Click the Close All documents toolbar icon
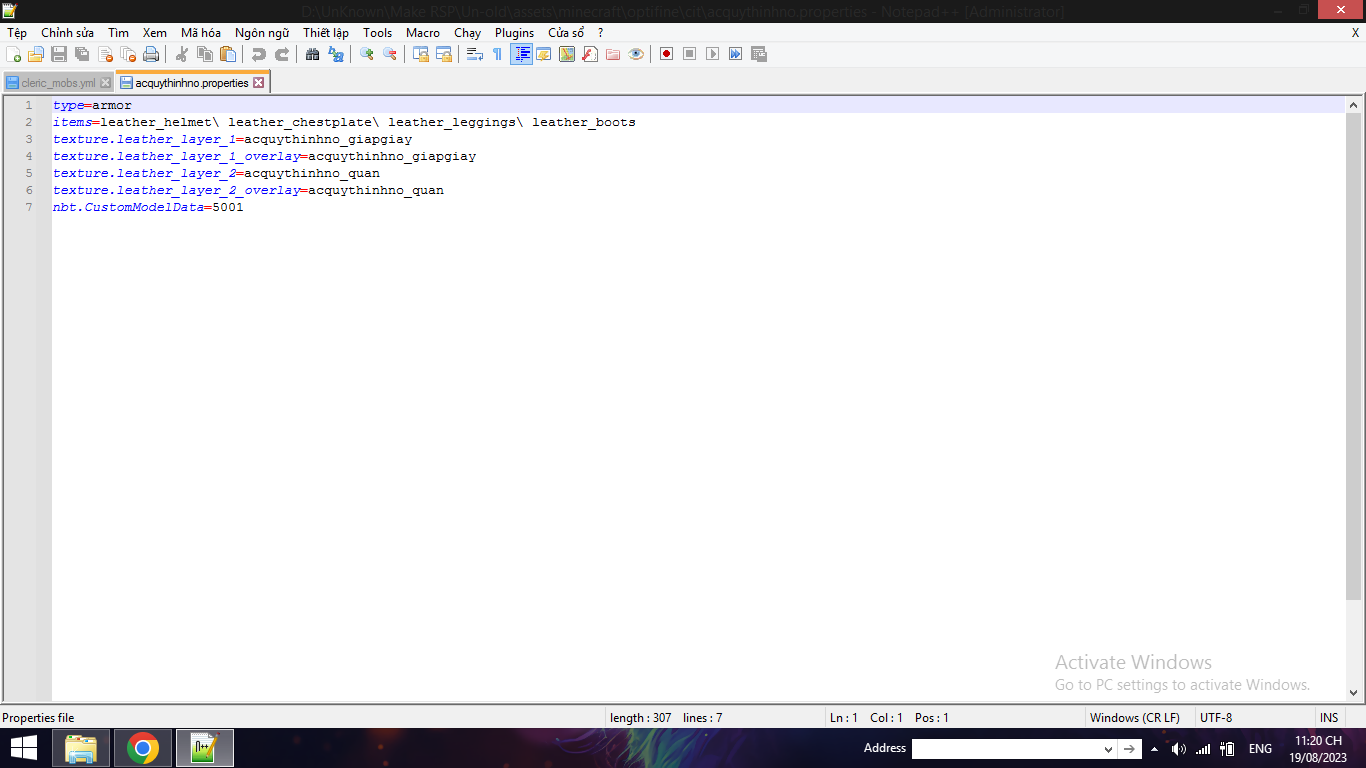 (128, 54)
